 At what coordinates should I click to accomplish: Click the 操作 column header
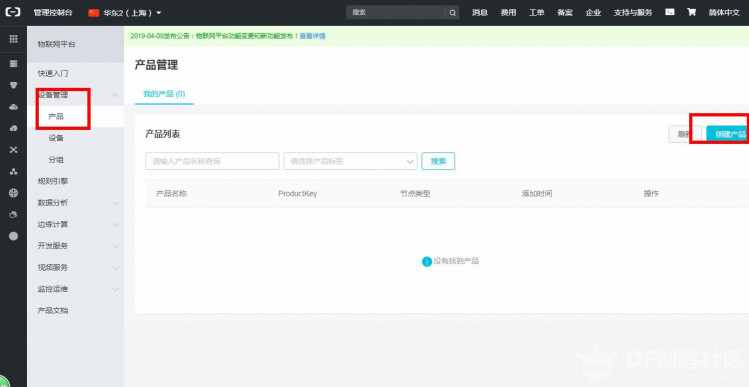[x=651, y=194]
